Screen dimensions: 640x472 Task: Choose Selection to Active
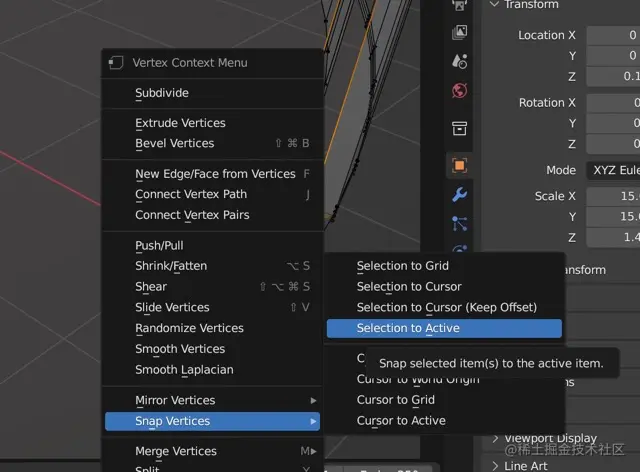click(x=444, y=328)
